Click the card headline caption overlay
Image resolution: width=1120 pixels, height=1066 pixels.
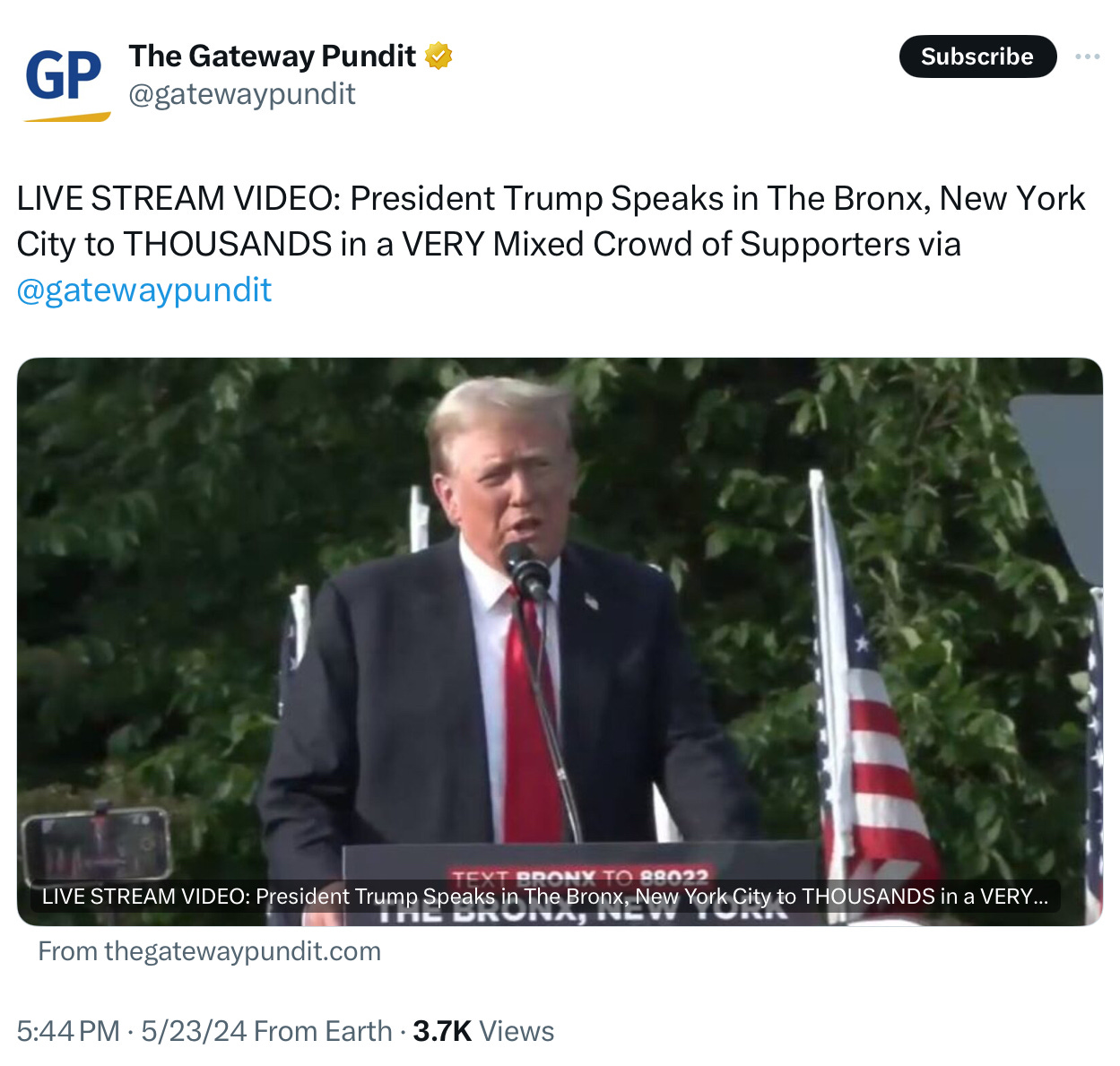[545, 897]
